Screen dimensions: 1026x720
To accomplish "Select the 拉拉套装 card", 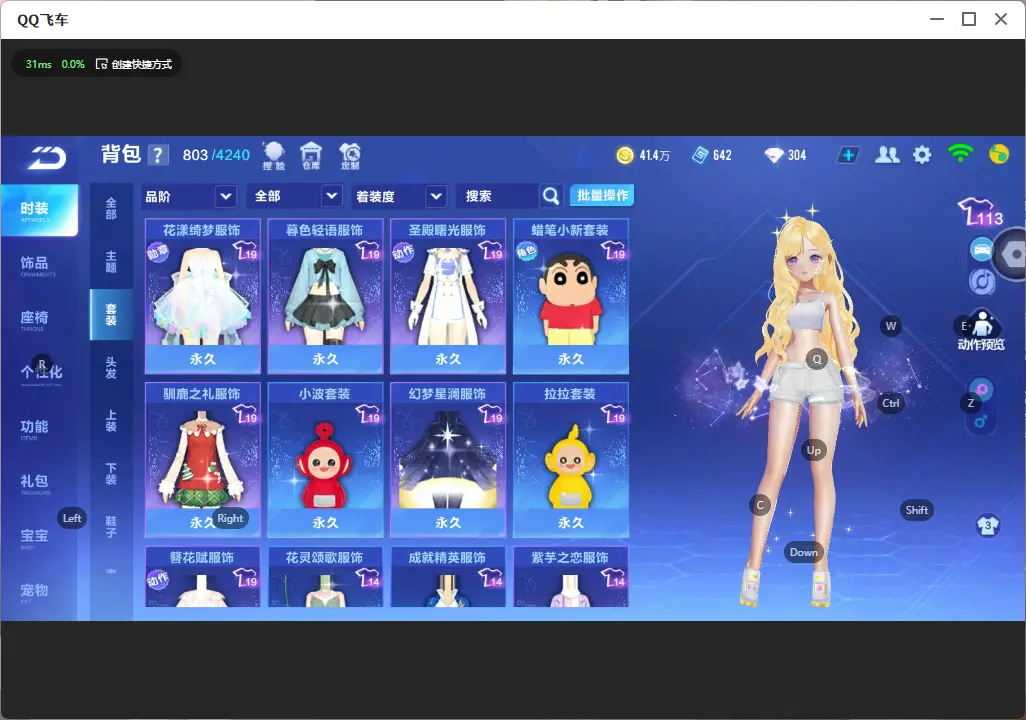I will pos(571,459).
